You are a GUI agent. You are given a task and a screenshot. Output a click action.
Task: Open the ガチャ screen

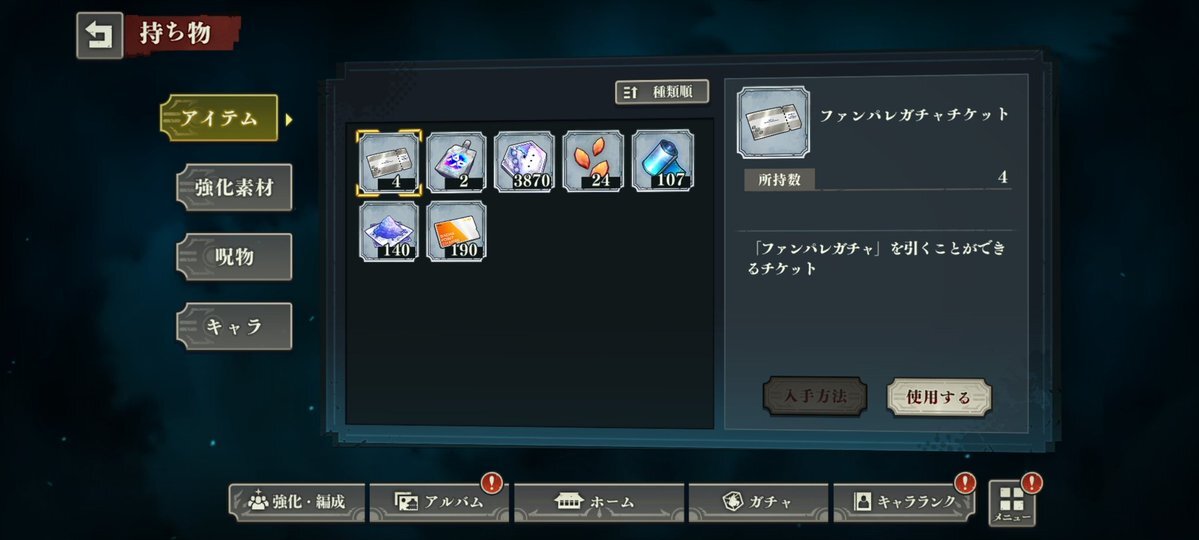(758, 503)
